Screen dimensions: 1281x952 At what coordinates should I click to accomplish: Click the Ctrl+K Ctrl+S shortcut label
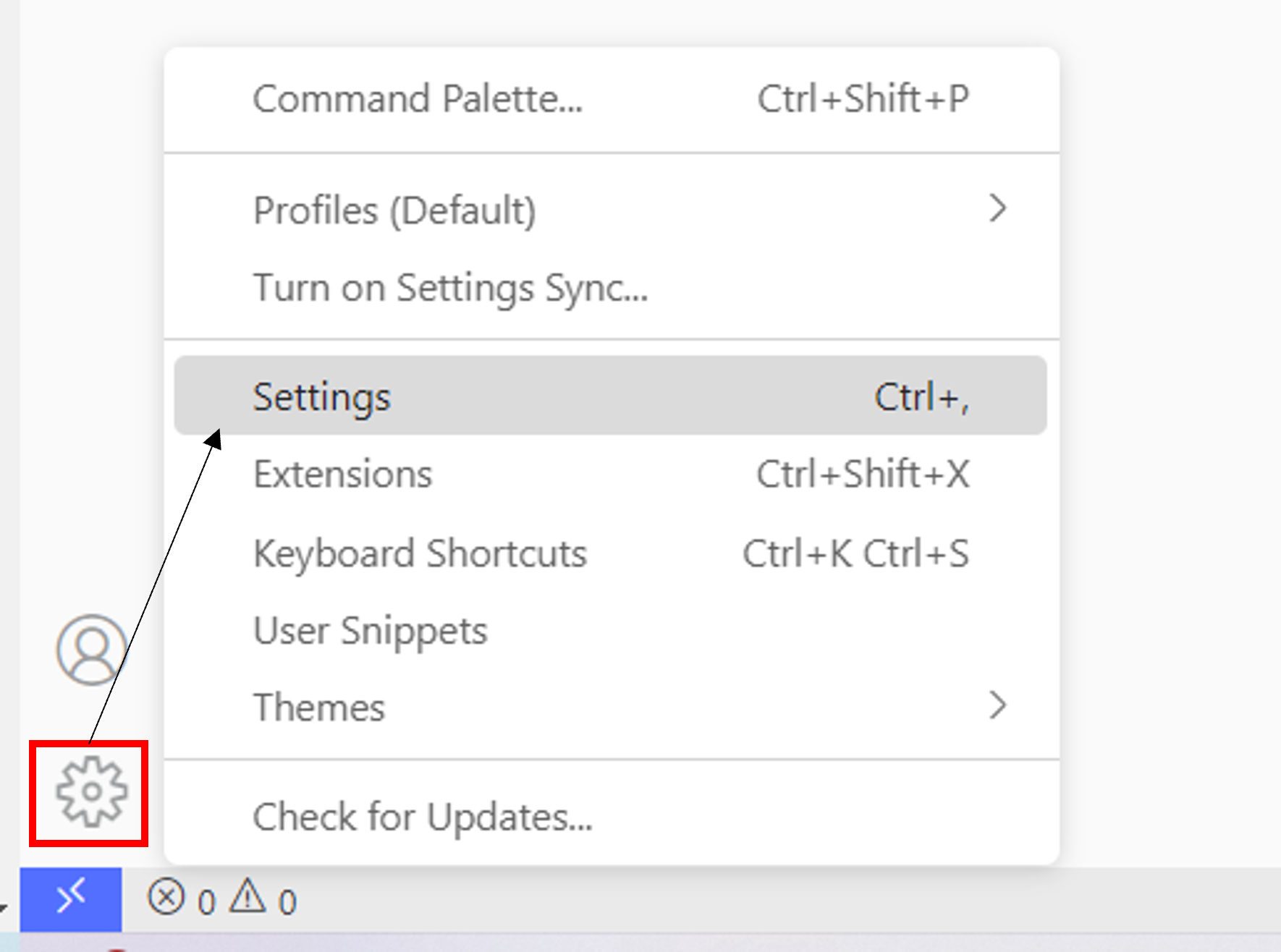[x=855, y=553]
